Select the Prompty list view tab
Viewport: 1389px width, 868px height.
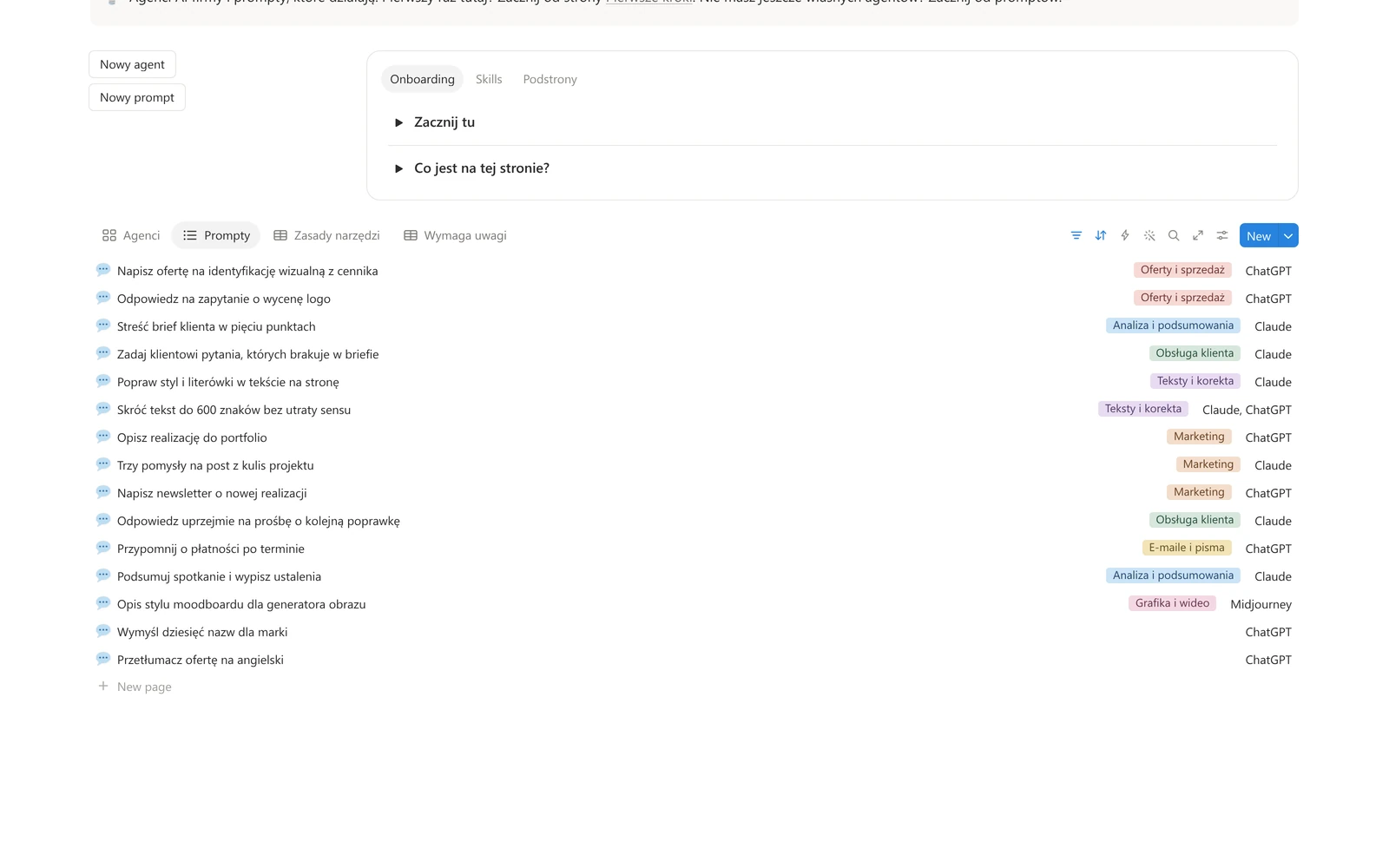[216, 235]
